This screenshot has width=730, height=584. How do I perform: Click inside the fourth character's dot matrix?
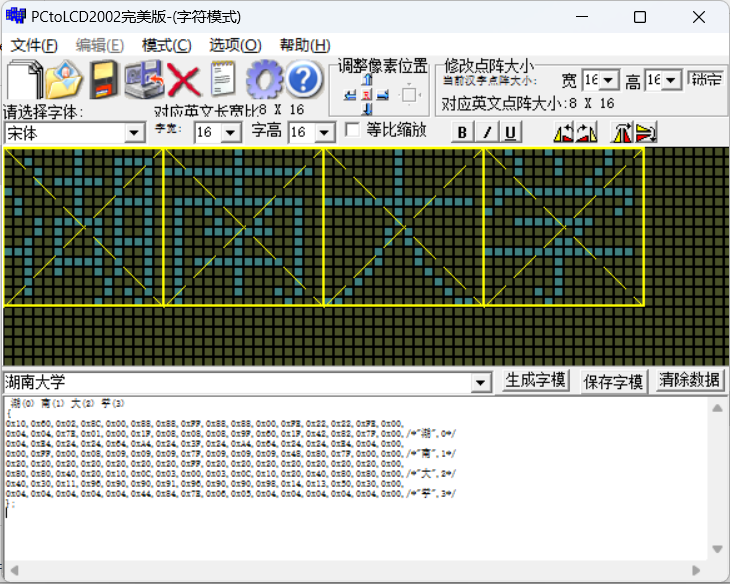pyautogui.click(x=564, y=227)
